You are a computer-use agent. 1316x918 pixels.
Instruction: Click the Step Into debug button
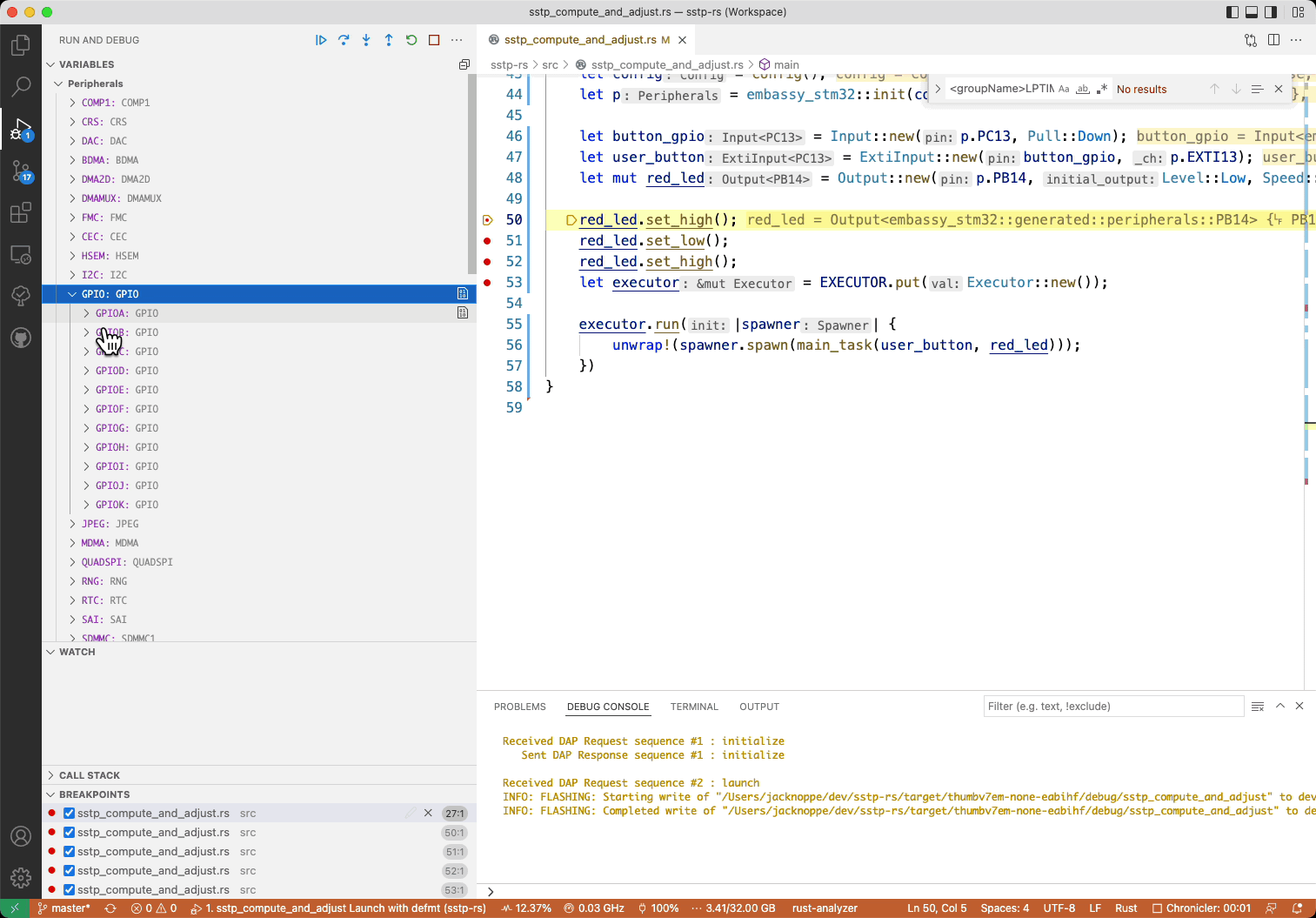[366, 40]
